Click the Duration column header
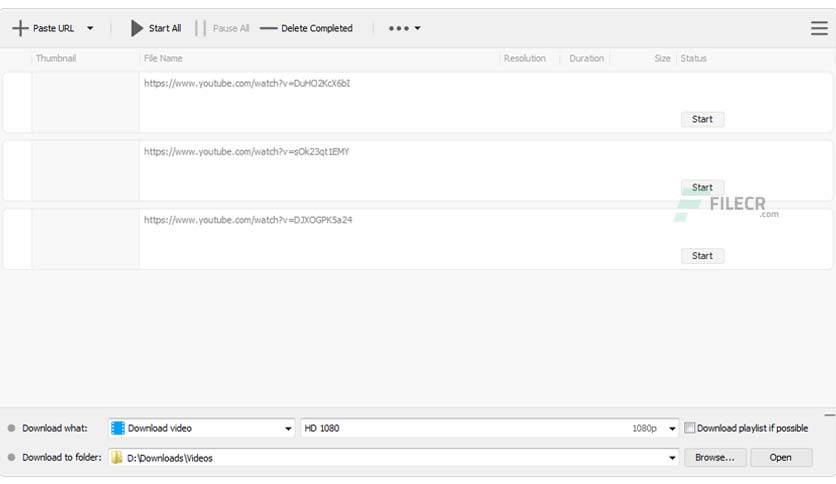 point(586,58)
